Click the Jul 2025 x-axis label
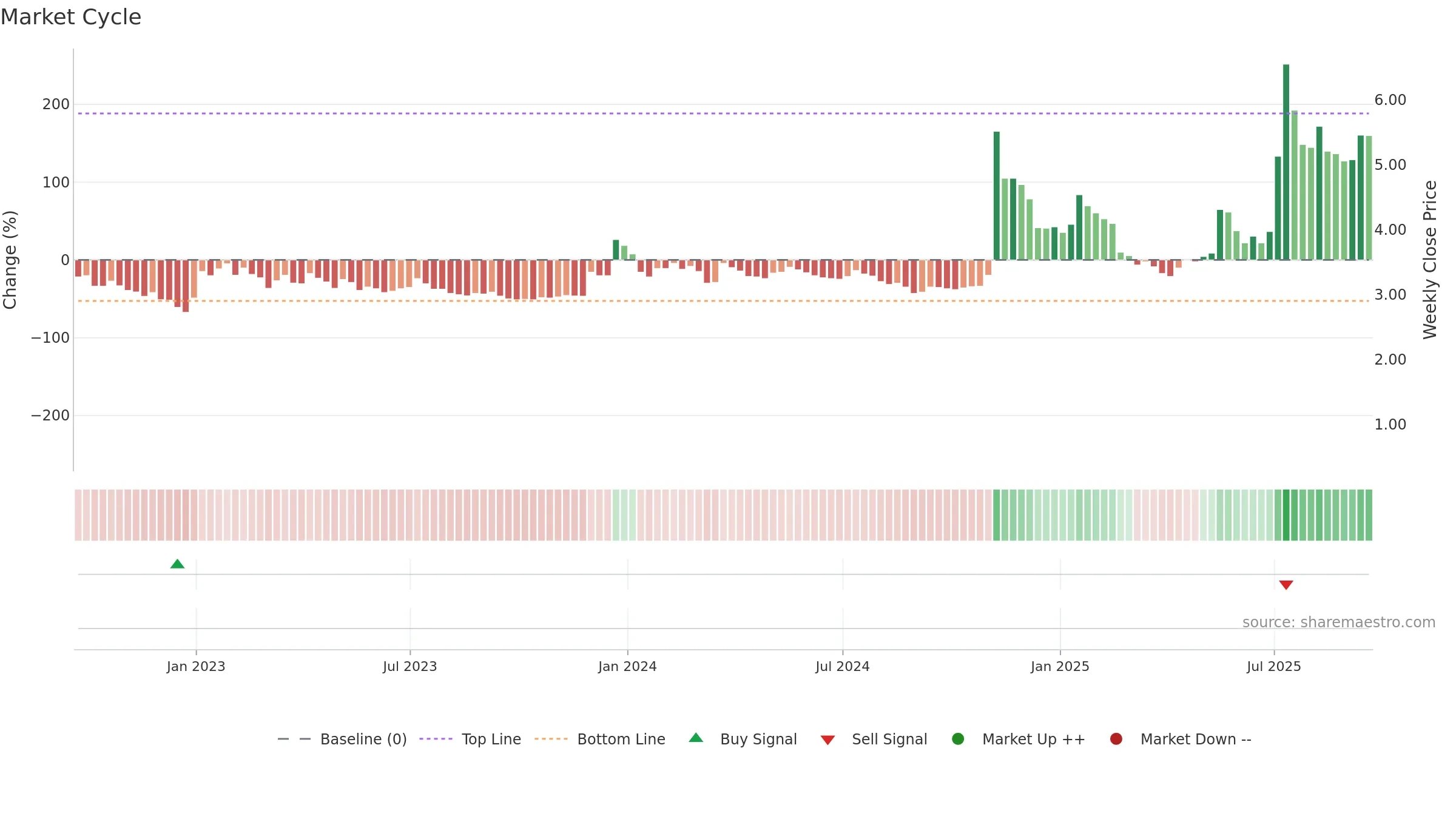Screen dimensions: 1456x819 tap(1274, 667)
